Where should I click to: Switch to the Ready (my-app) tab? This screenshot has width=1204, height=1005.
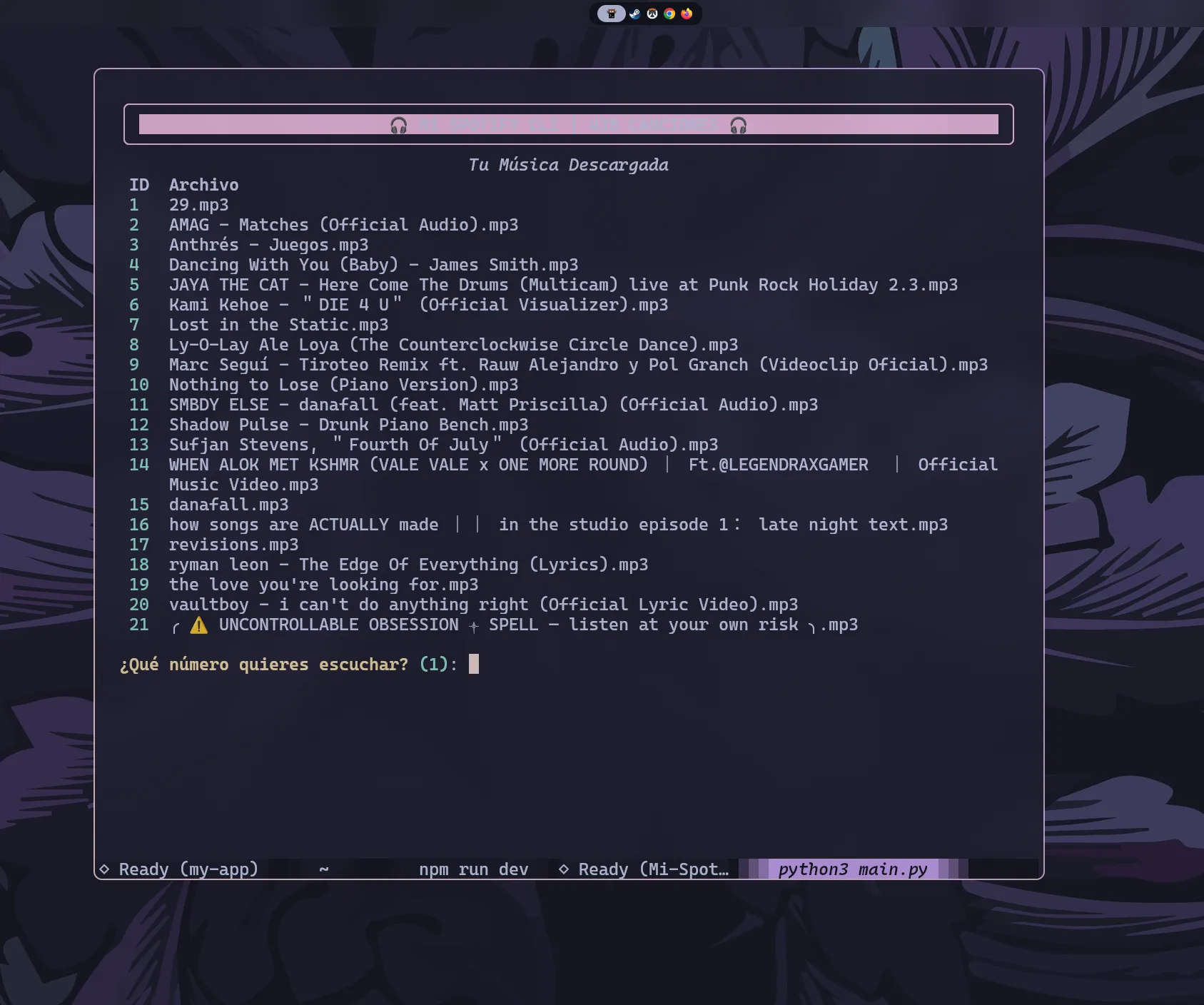pos(181,869)
